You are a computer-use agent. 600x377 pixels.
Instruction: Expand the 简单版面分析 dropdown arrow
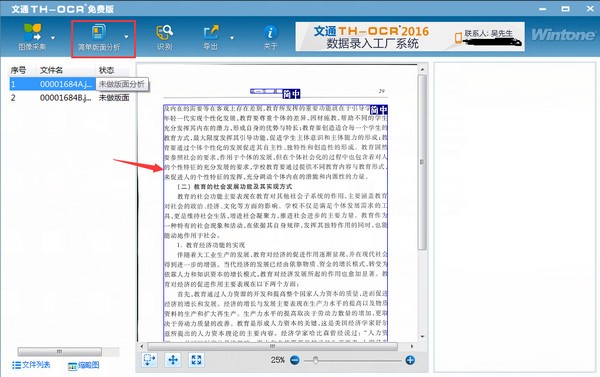126,37
